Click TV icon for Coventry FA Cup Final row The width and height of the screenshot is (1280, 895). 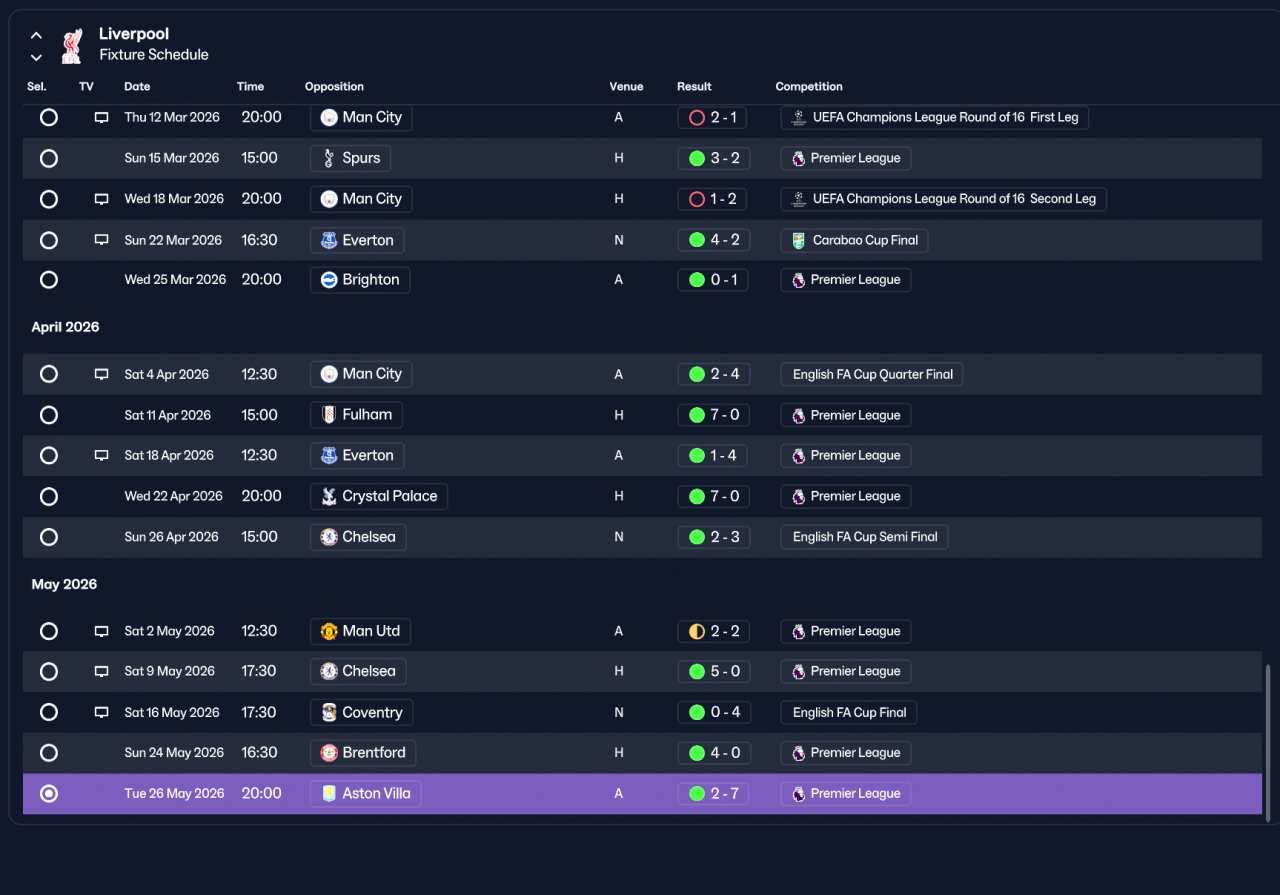click(x=101, y=713)
